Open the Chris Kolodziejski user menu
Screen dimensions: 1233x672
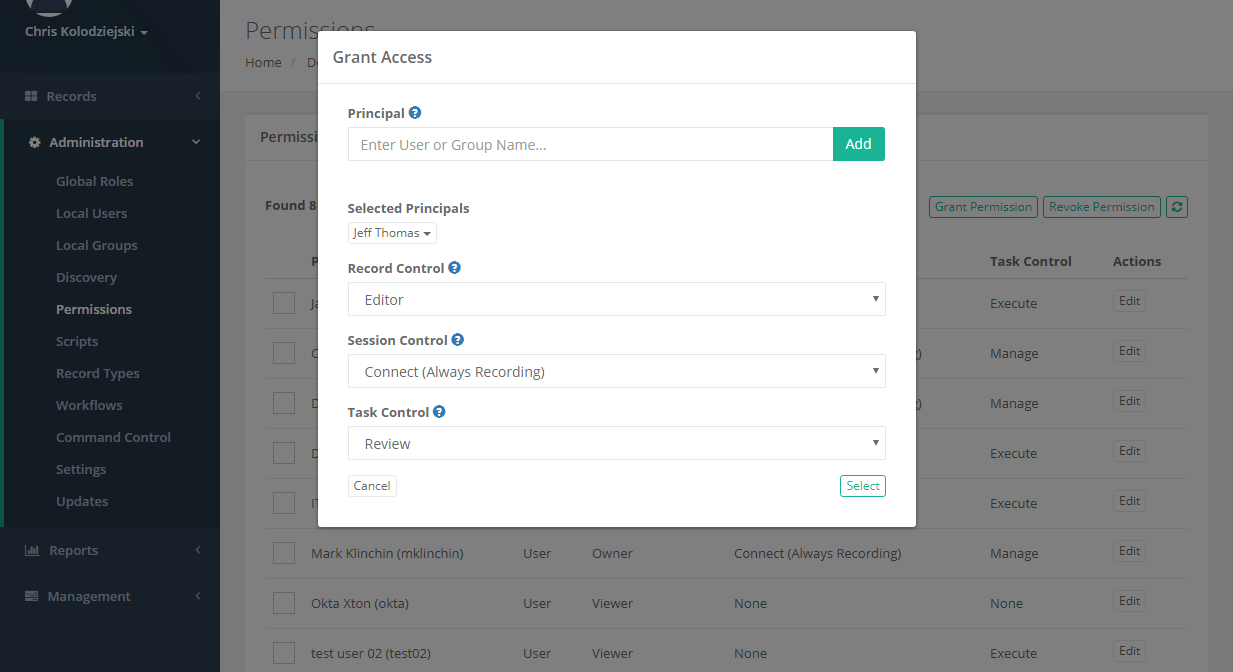point(86,31)
